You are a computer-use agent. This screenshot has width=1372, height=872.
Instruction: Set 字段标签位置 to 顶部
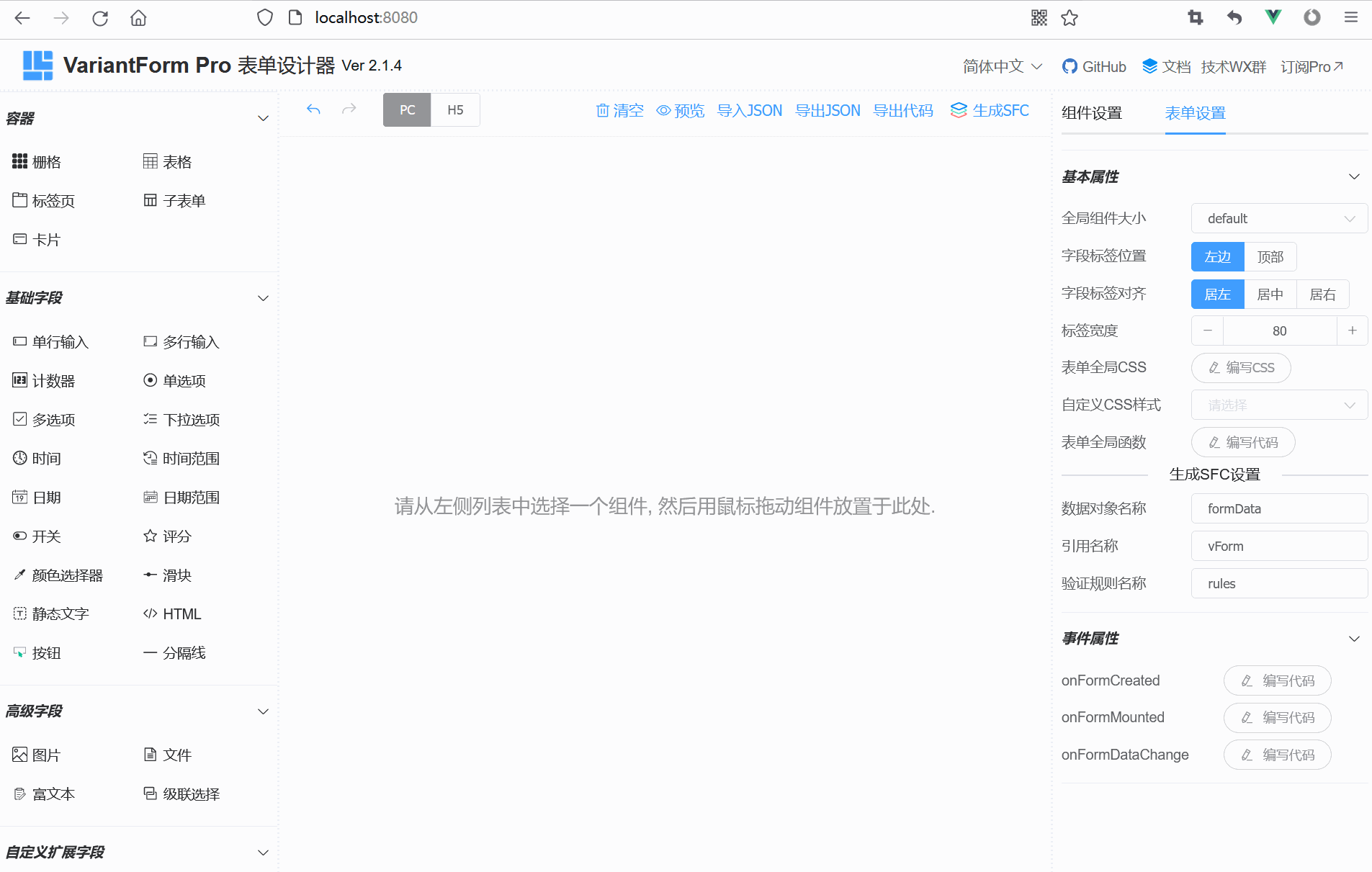click(1270, 256)
